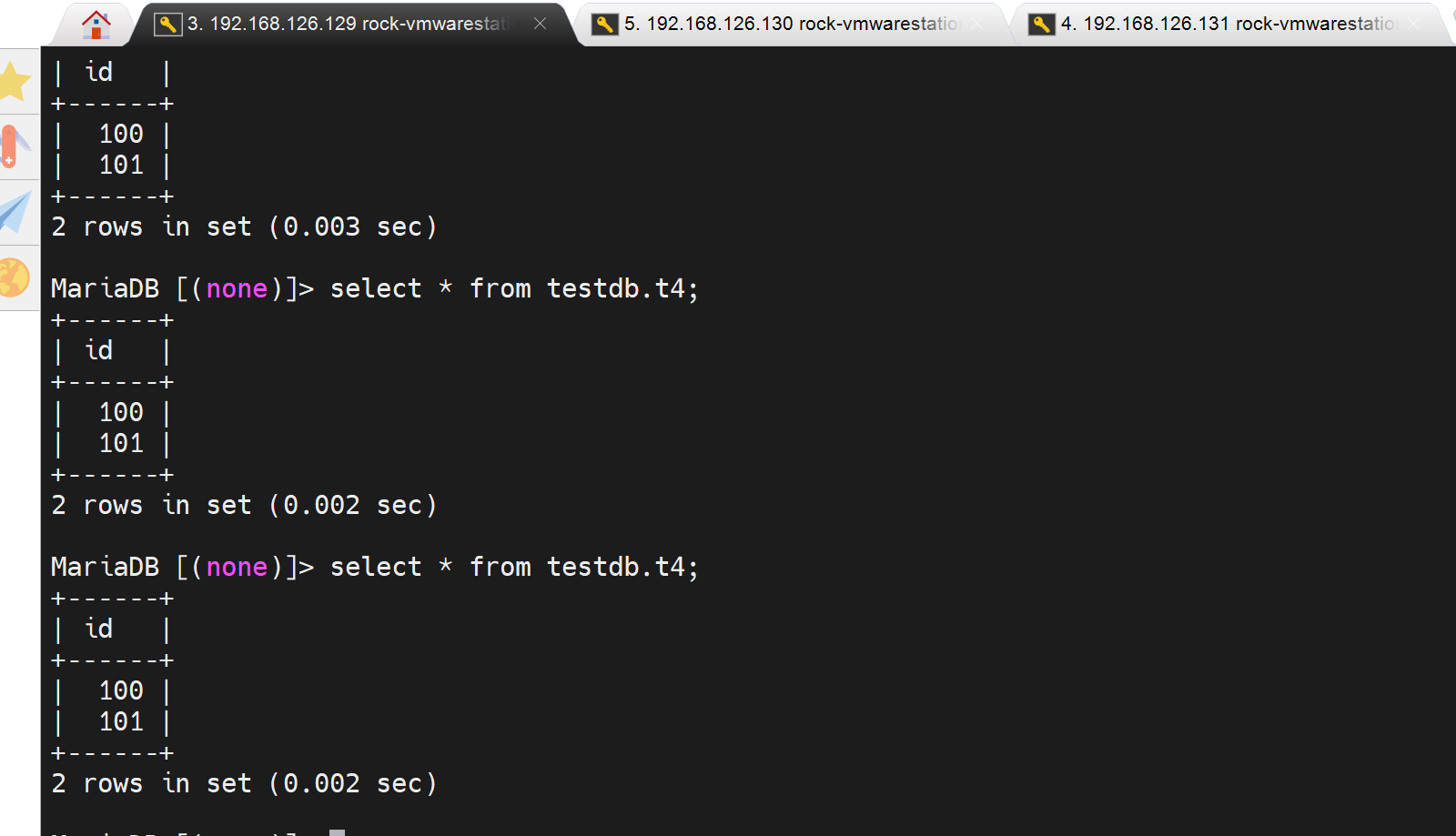
Task: Open the Tools pocket-knife sidebar icon
Action: coord(13,146)
